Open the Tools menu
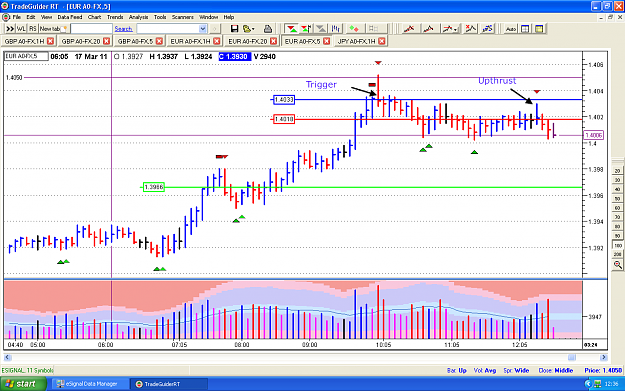The height and width of the screenshot is (391, 625). point(160,17)
